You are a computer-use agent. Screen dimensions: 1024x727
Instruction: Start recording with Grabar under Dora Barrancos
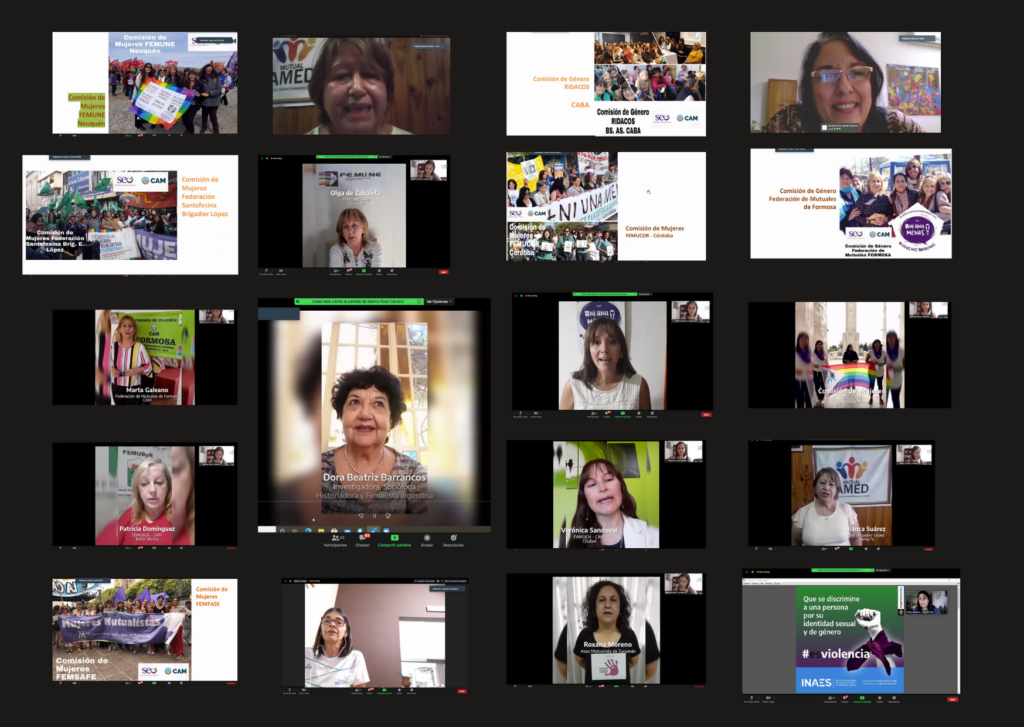pos(427,539)
